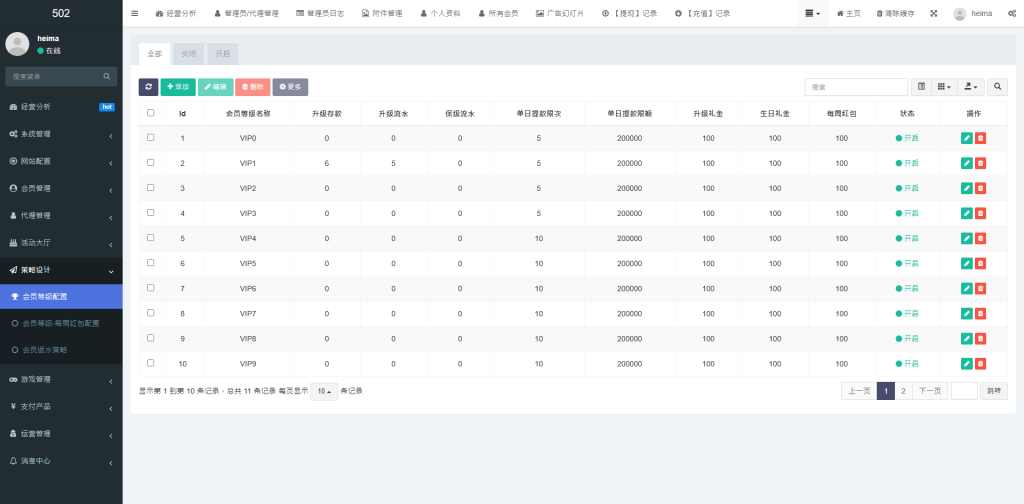Switch to the 关闭 tab
1024x504 pixels.
click(188, 54)
